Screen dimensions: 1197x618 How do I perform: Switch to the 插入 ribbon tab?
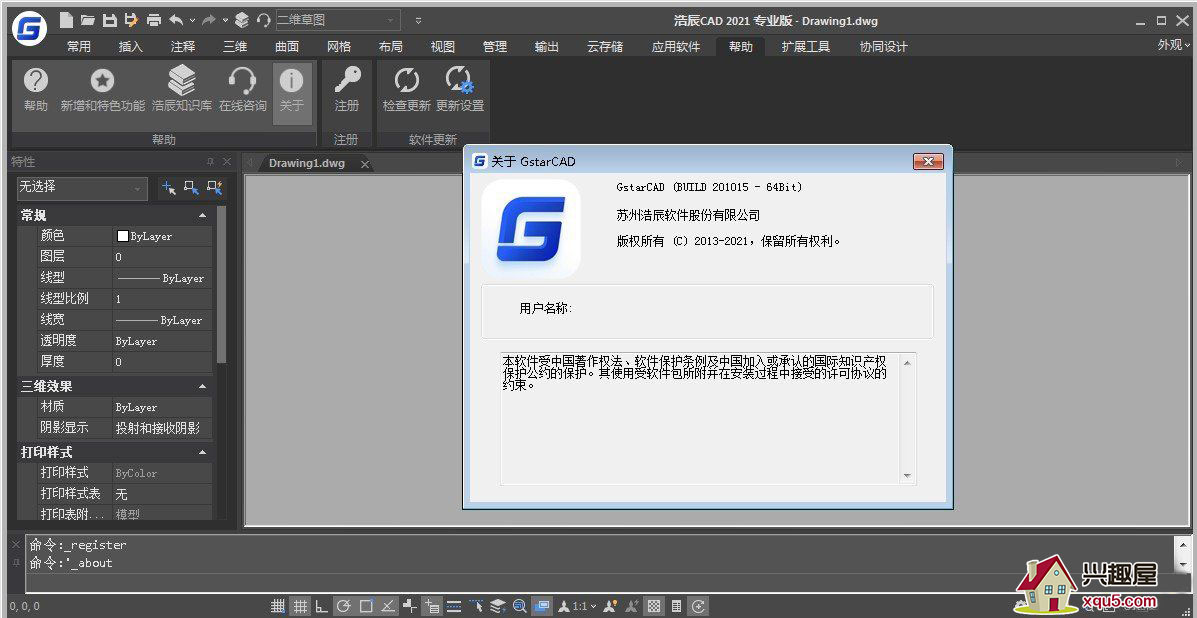point(131,47)
